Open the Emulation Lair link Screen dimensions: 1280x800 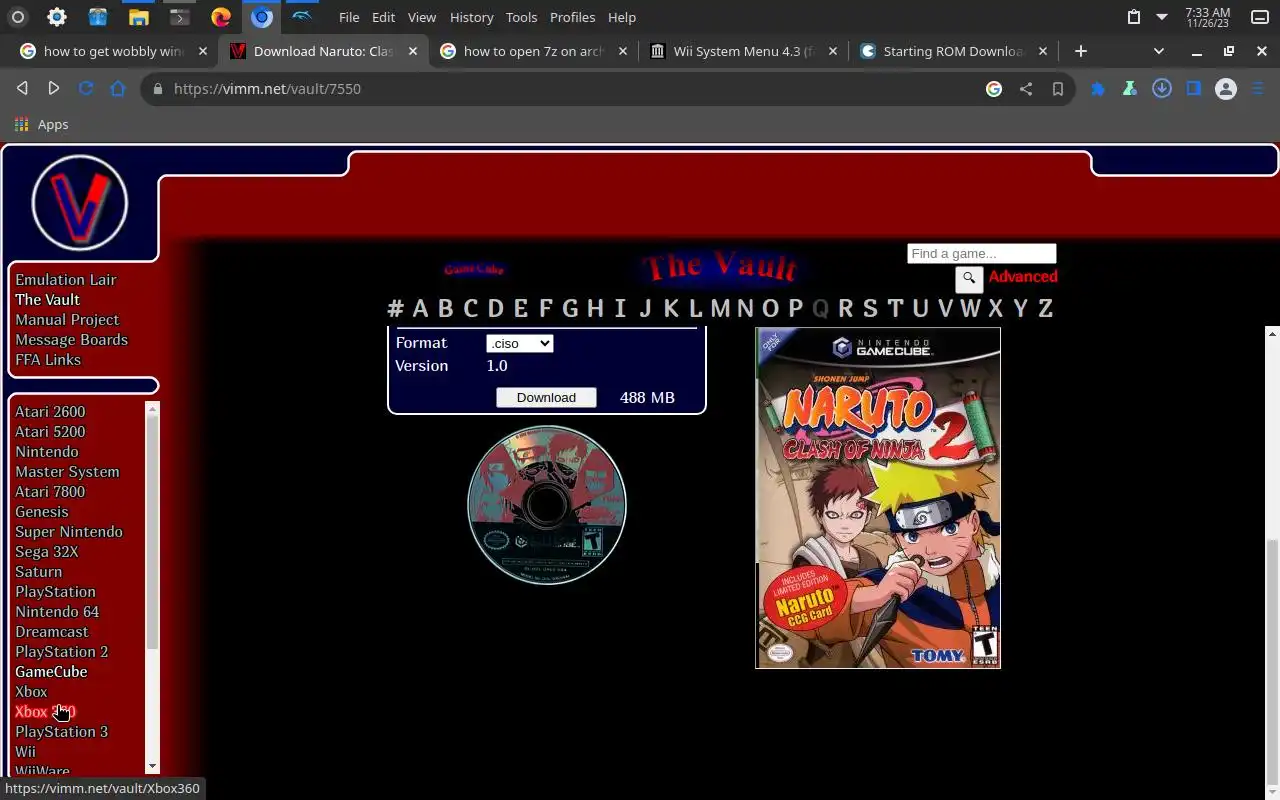66,280
